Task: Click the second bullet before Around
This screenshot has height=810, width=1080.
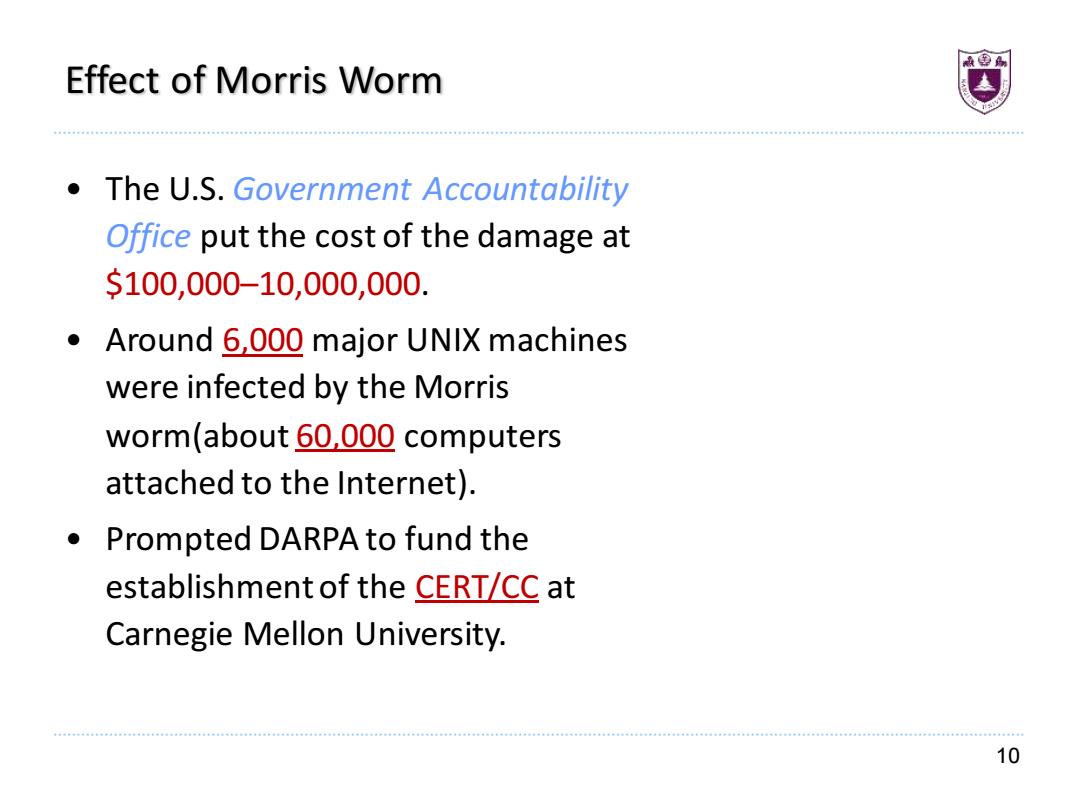Action: coord(74,340)
